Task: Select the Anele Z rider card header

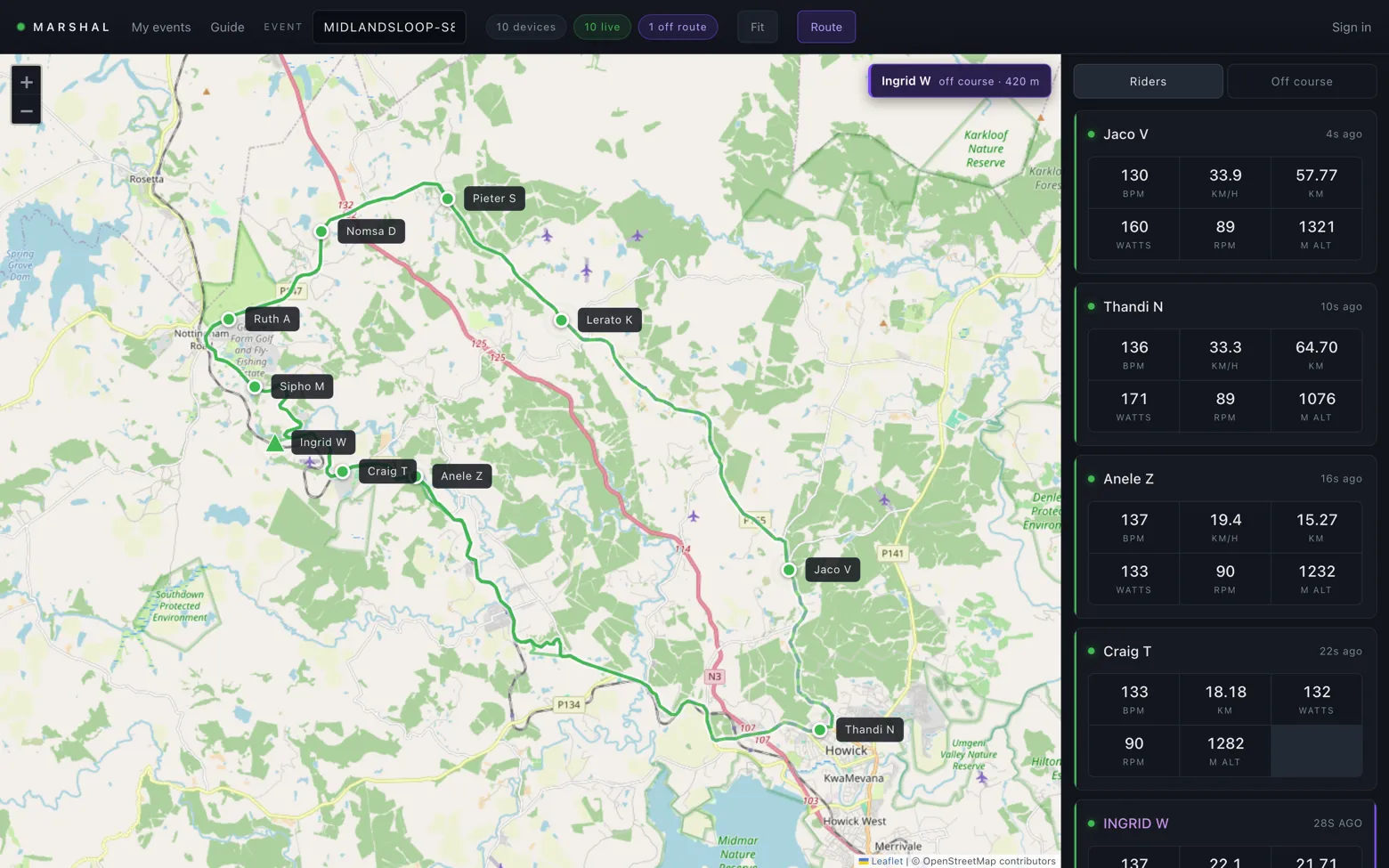Action: (x=1225, y=479)
